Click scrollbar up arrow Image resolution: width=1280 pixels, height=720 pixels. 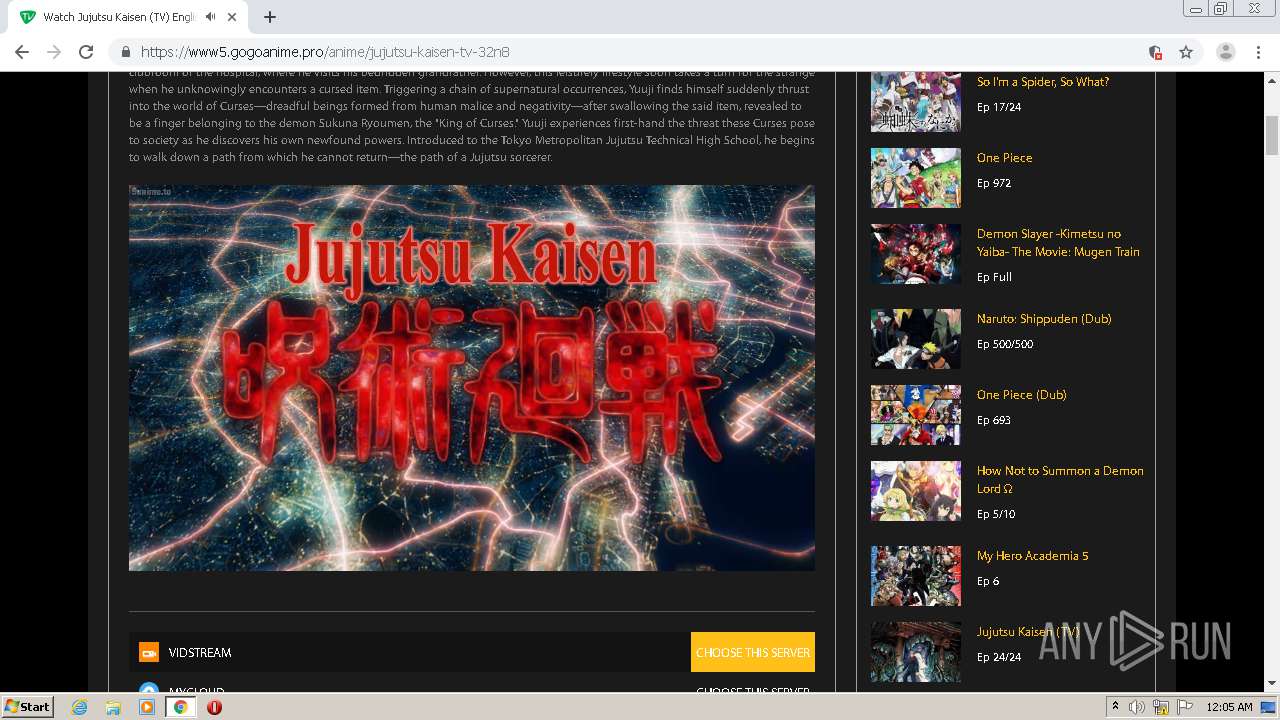(x=1272, y=79)
